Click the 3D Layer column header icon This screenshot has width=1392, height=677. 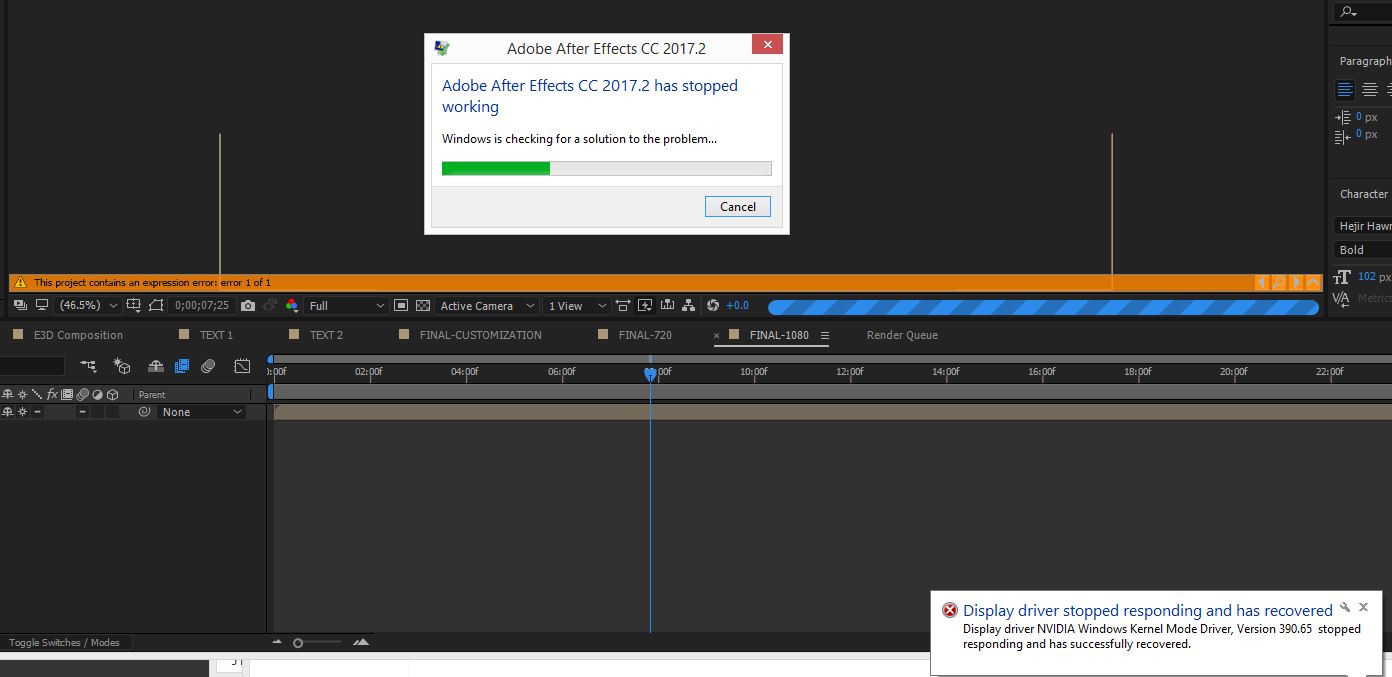112,394
